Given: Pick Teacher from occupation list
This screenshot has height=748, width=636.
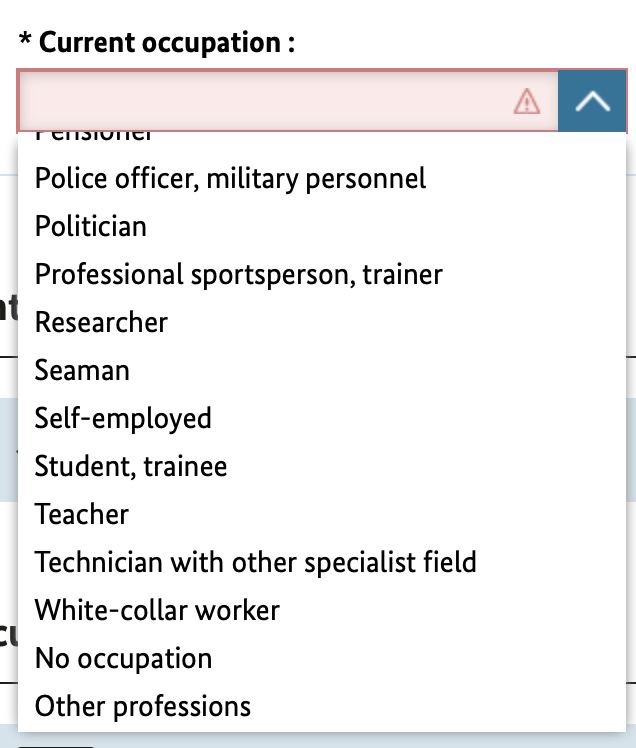Looking at the screenshot, I should [x=82, y=515].
